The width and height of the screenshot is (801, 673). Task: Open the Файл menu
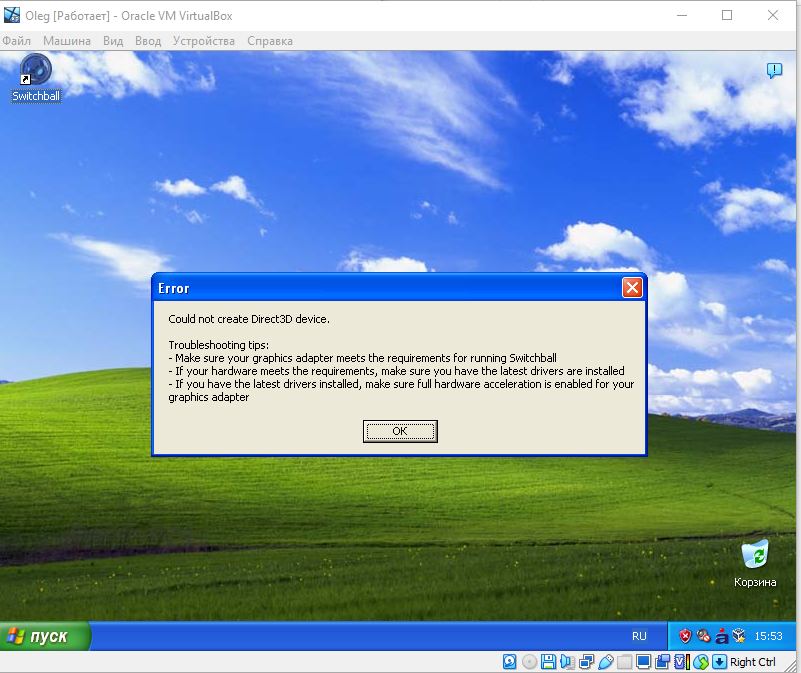tap(16, 41)
